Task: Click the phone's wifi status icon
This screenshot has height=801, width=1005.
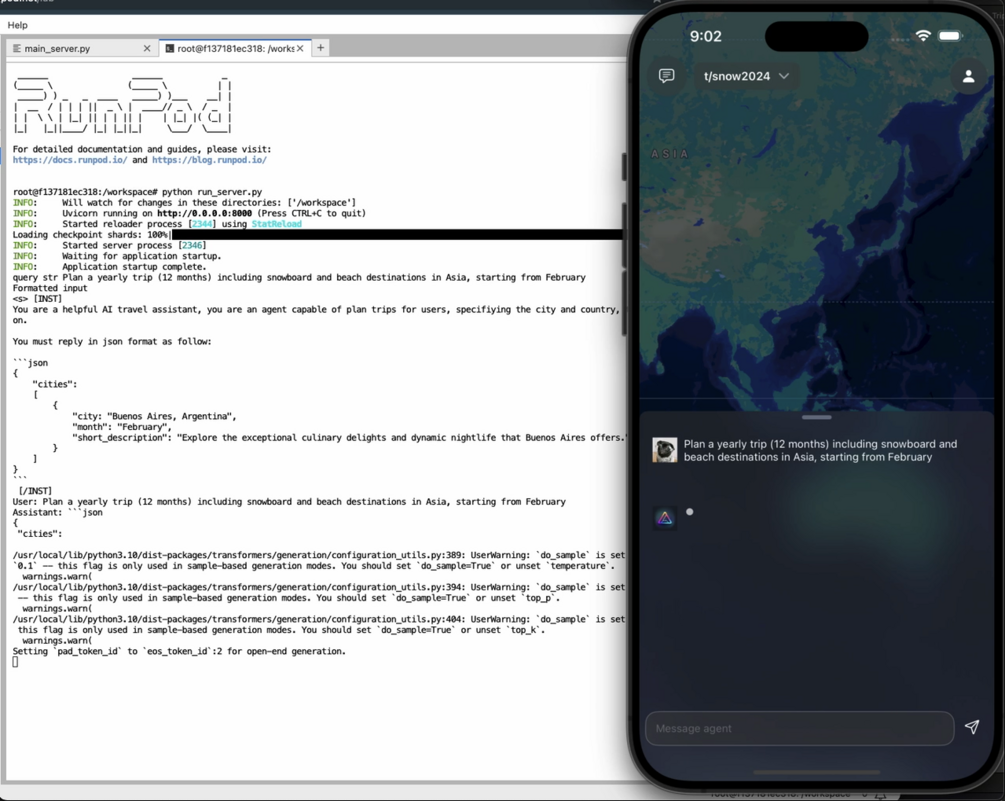Action: click(922, 36)
